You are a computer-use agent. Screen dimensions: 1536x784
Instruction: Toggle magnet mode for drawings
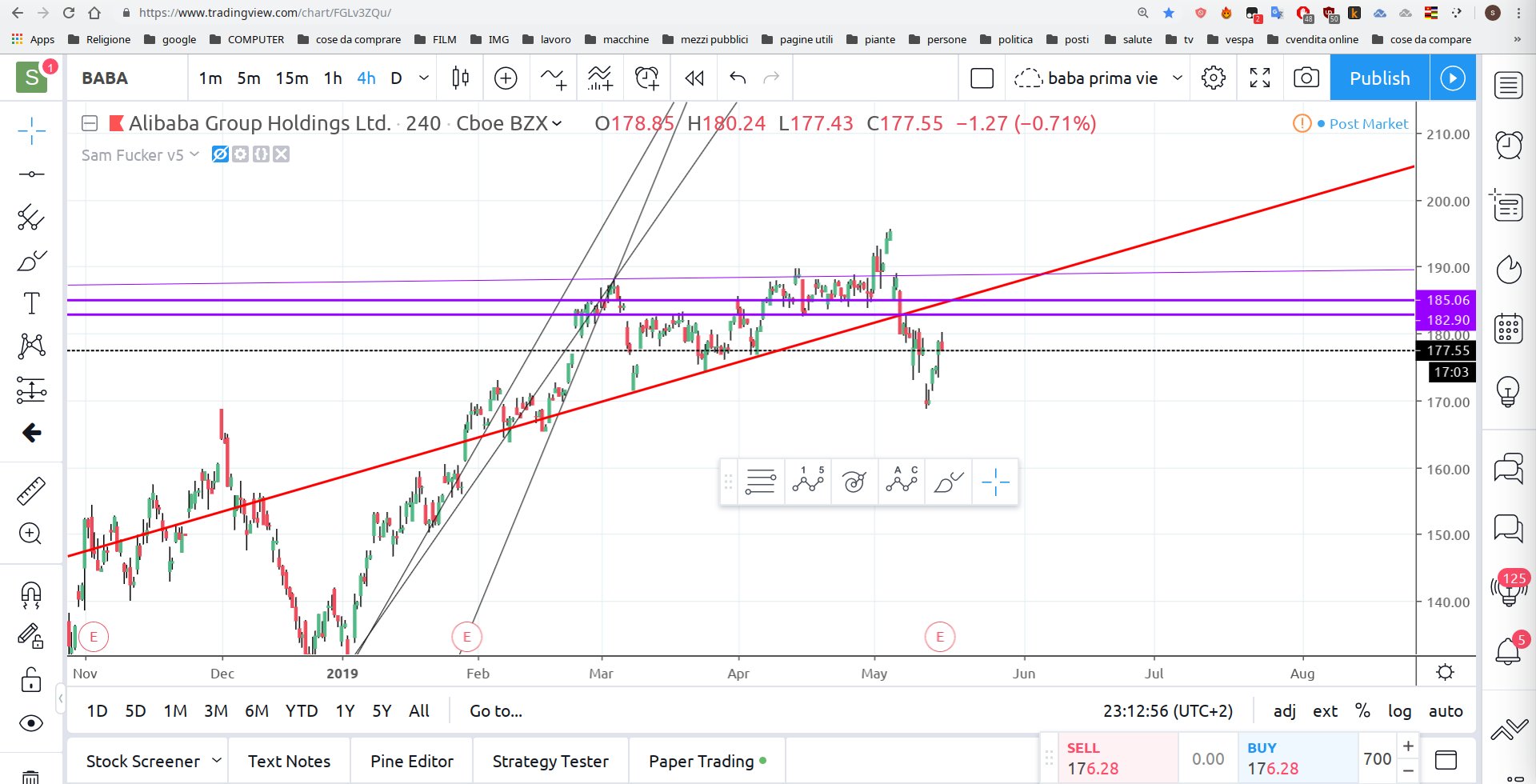[31, 594]
